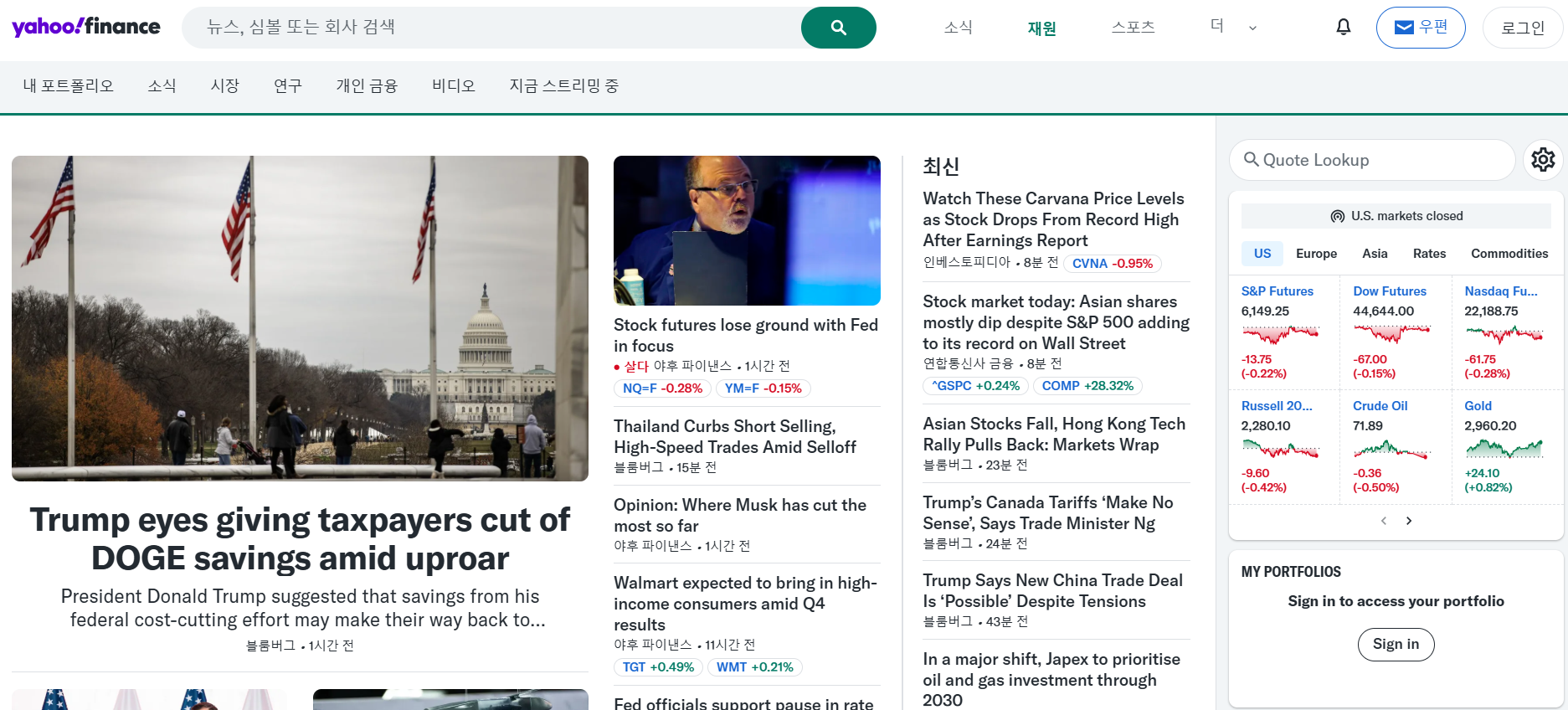Open the Dow Futures quote link
This screenshot has height=710, width=1568.
(x=1390, y=291)
